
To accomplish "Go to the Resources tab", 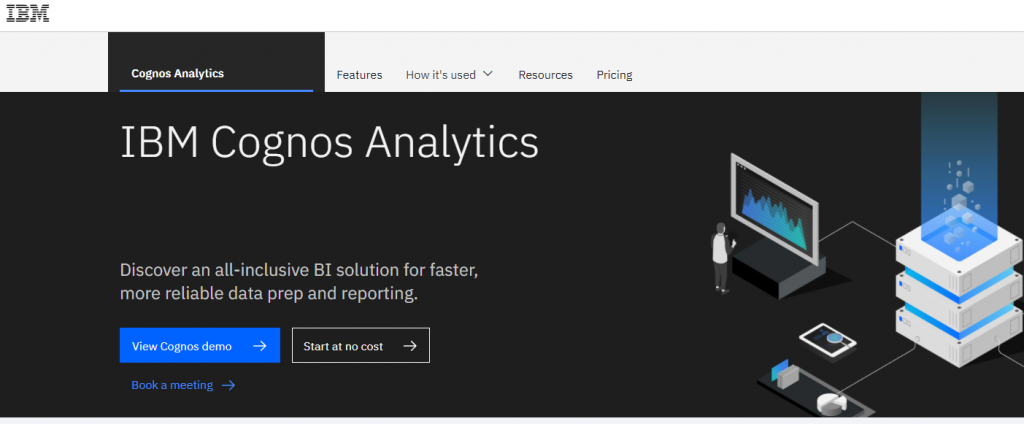I will point(545,75).
